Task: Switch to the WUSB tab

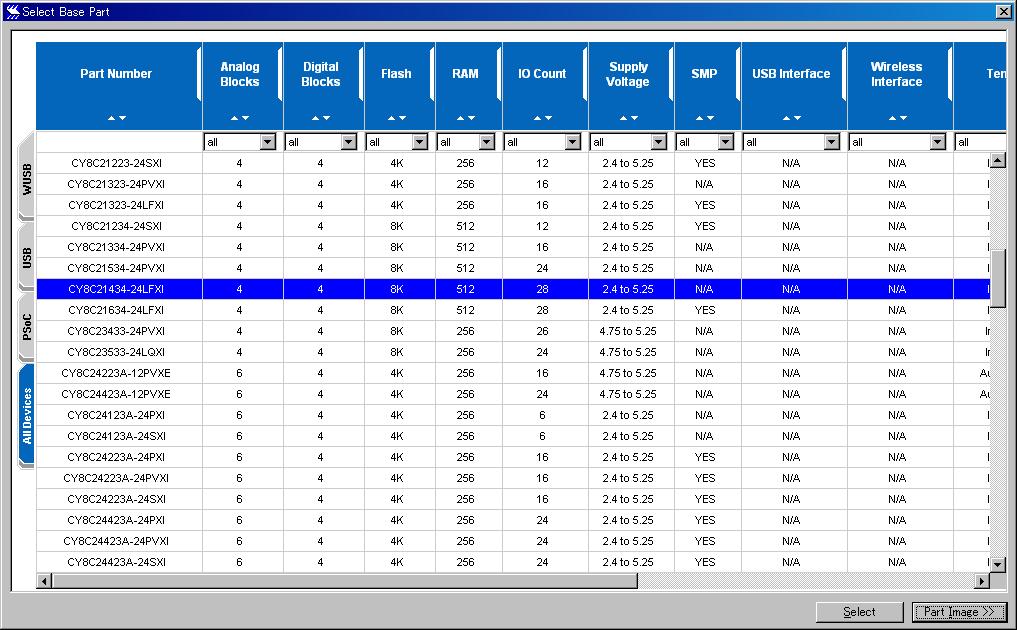Action: (x=27, y=178)
